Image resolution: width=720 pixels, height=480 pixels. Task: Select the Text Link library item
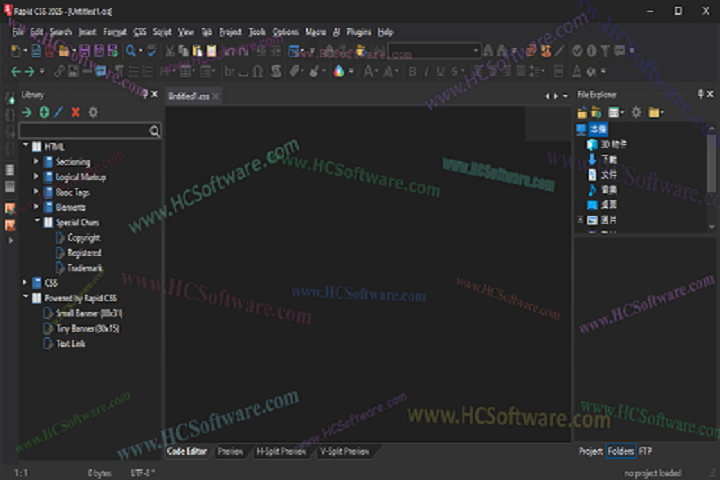pyautogui.click(x=70, y=344)
